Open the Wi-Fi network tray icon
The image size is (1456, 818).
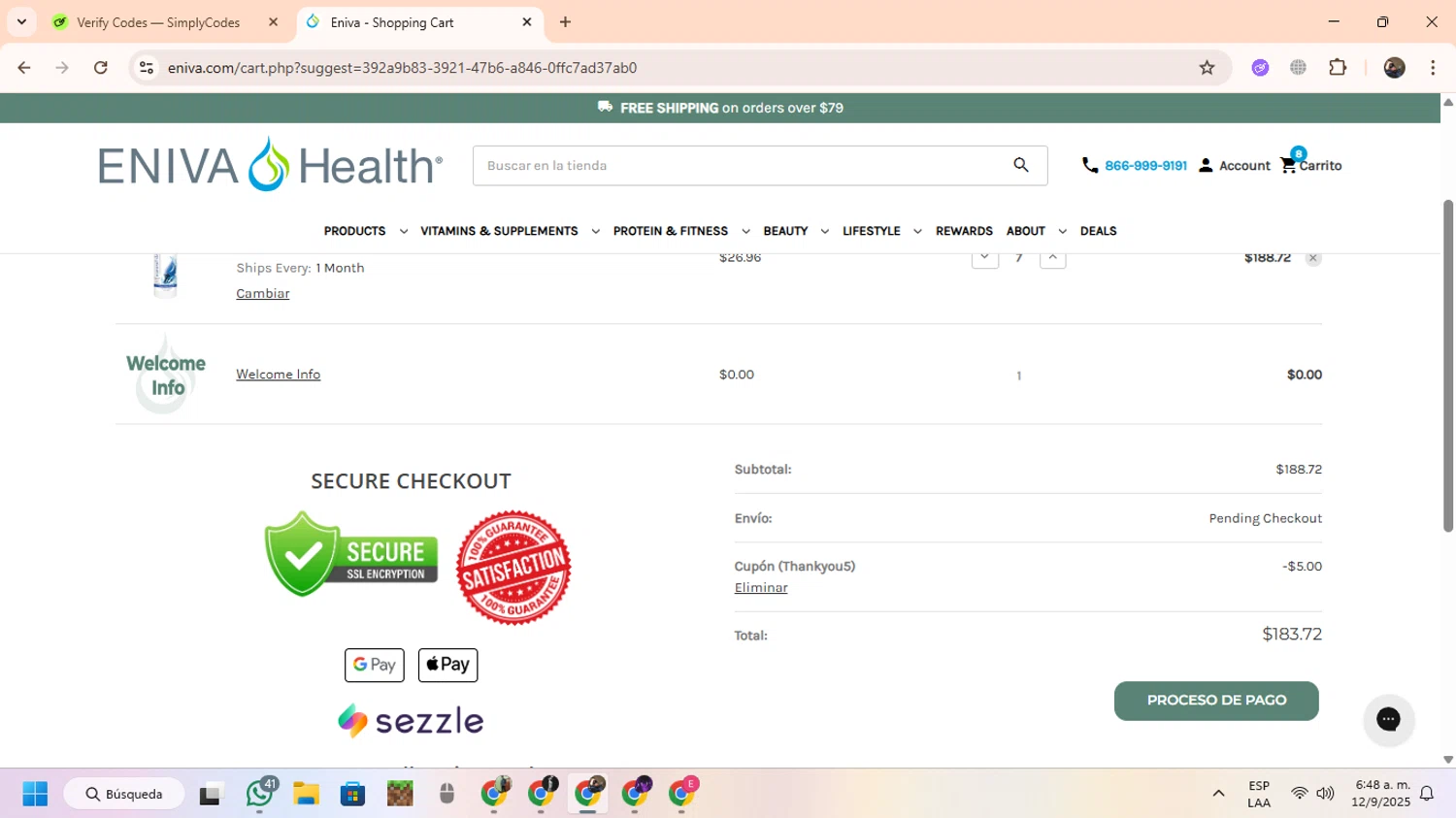click(x=1299, y=794)
